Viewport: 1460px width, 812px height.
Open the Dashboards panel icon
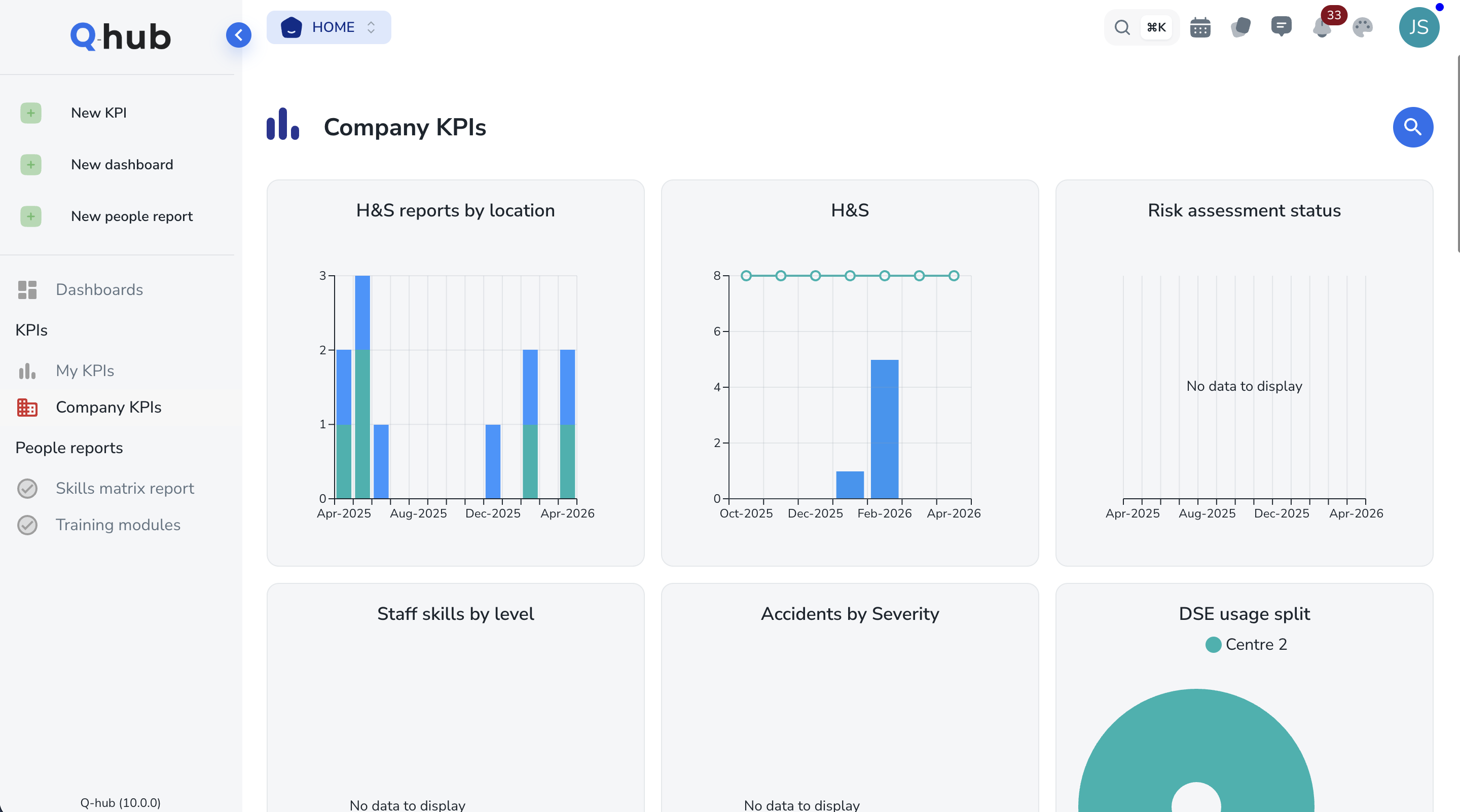(x=27, y=290)
